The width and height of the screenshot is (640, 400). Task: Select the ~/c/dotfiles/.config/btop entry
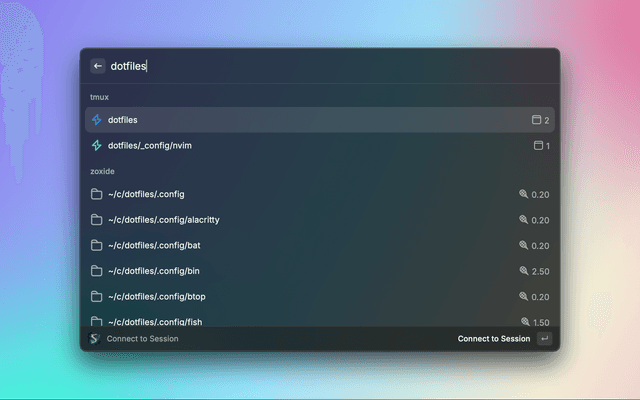(300, 297)
